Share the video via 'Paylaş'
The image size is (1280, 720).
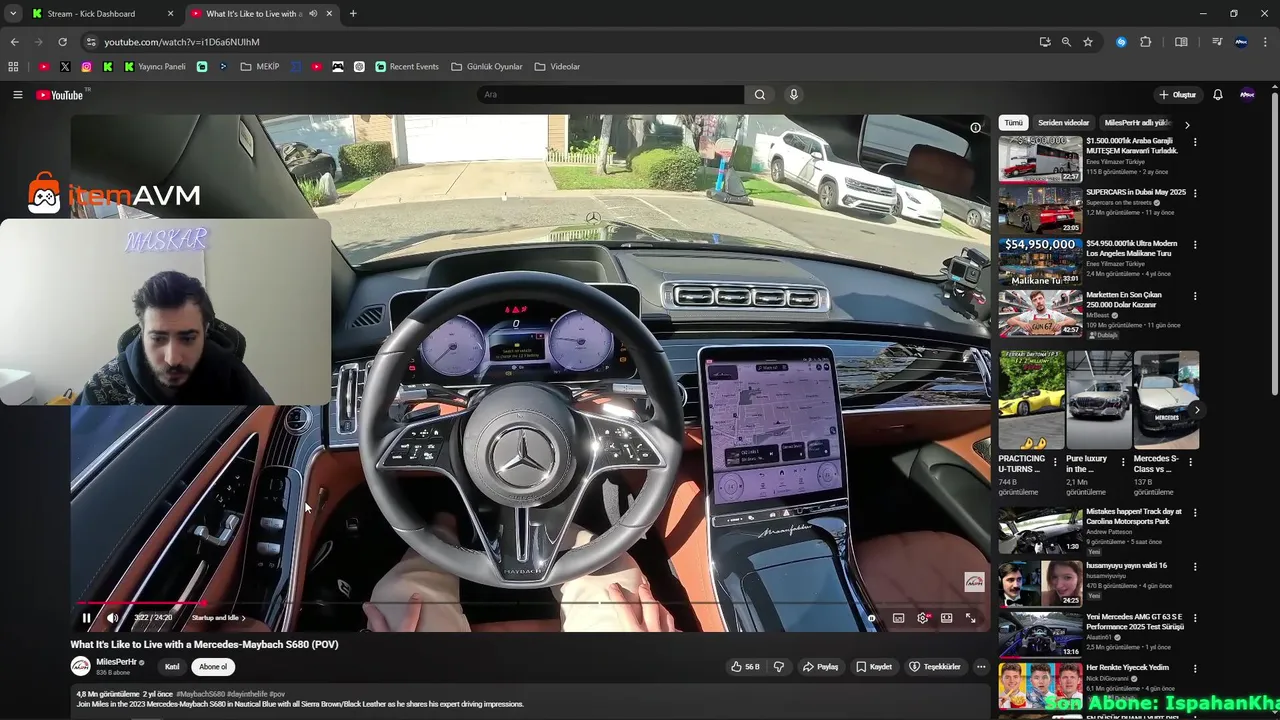(819, 667)
